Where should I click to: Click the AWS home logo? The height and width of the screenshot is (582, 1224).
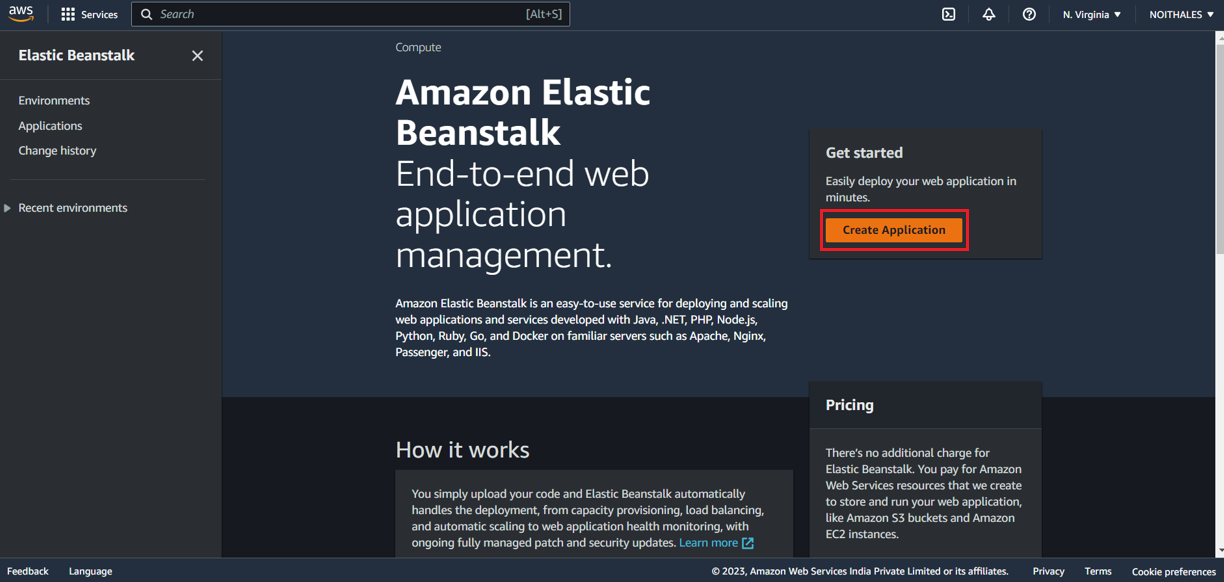pyautogui.click(x=21, y=13)
